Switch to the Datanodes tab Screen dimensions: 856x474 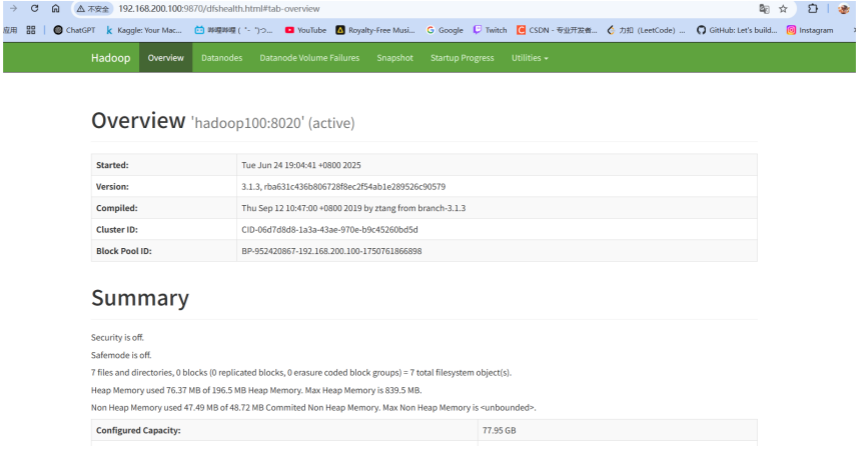pyautogui.click(x=221, y=58)
